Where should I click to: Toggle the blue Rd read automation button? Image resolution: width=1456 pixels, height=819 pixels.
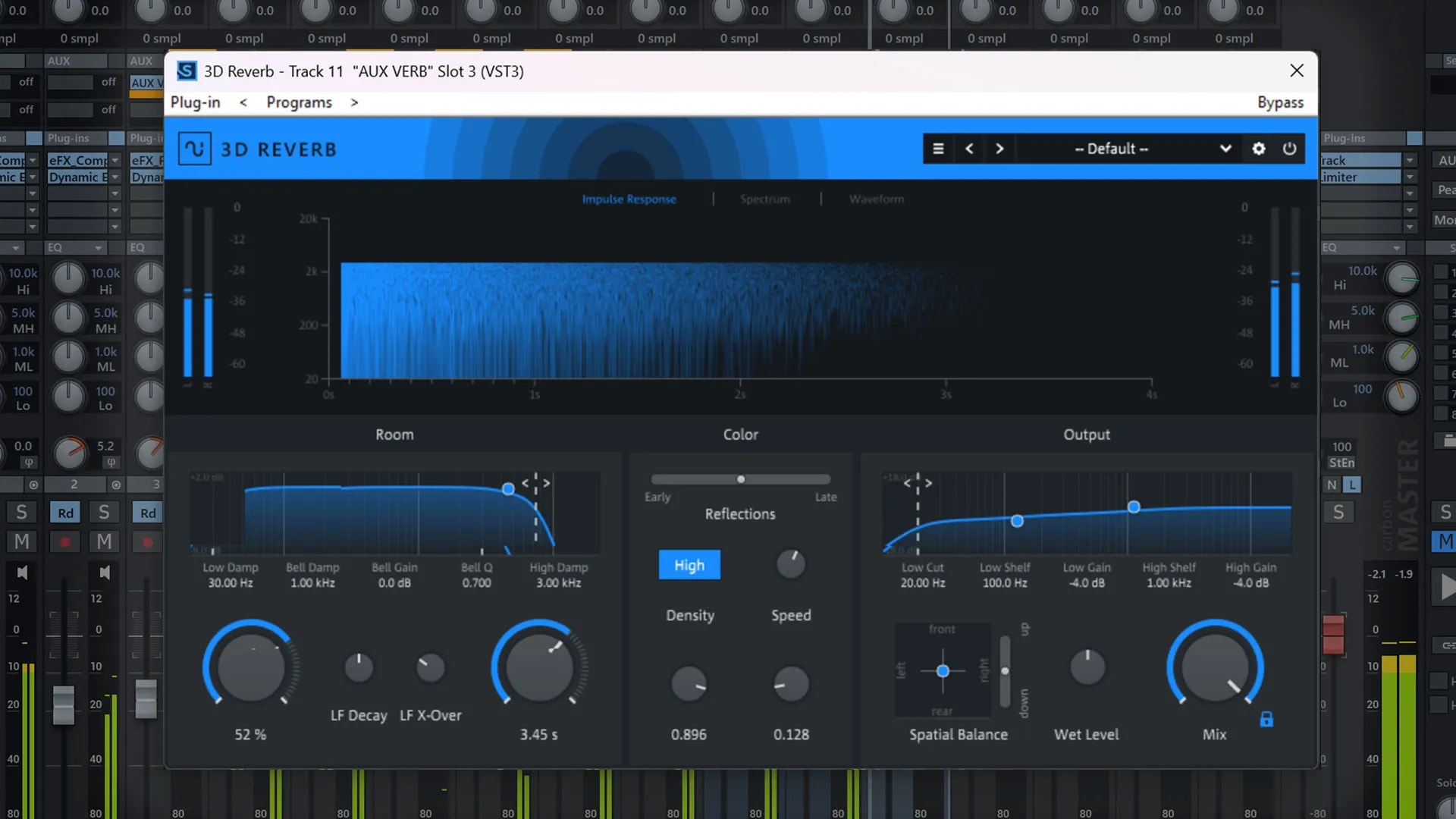click(x=66, y=513)
